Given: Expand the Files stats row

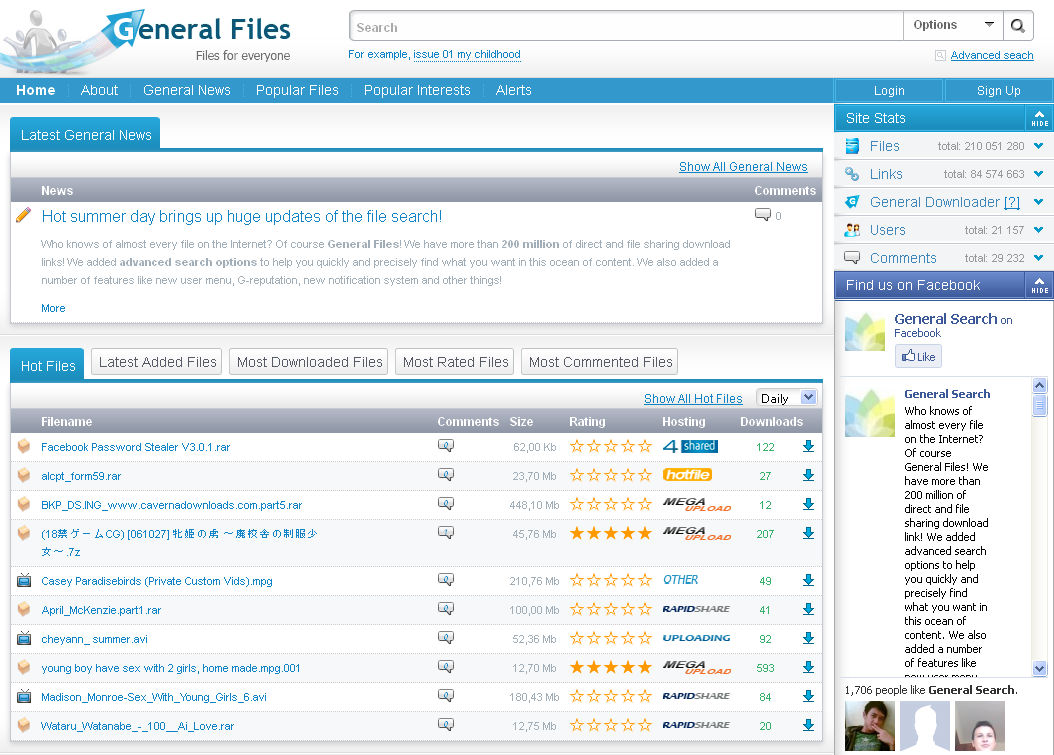Looking at the screenshot, I should tap(1039, 146).
